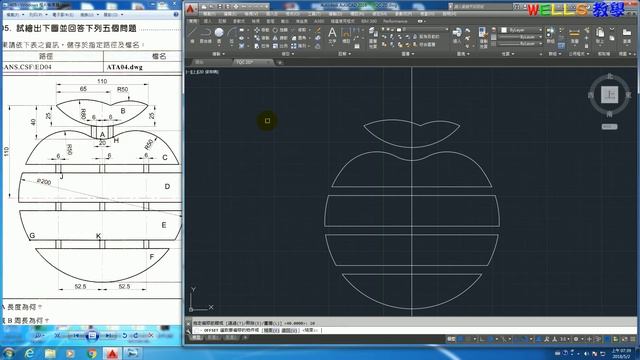Open File Explorer from taskbar

pyautogui.click(x=50, y=353)
